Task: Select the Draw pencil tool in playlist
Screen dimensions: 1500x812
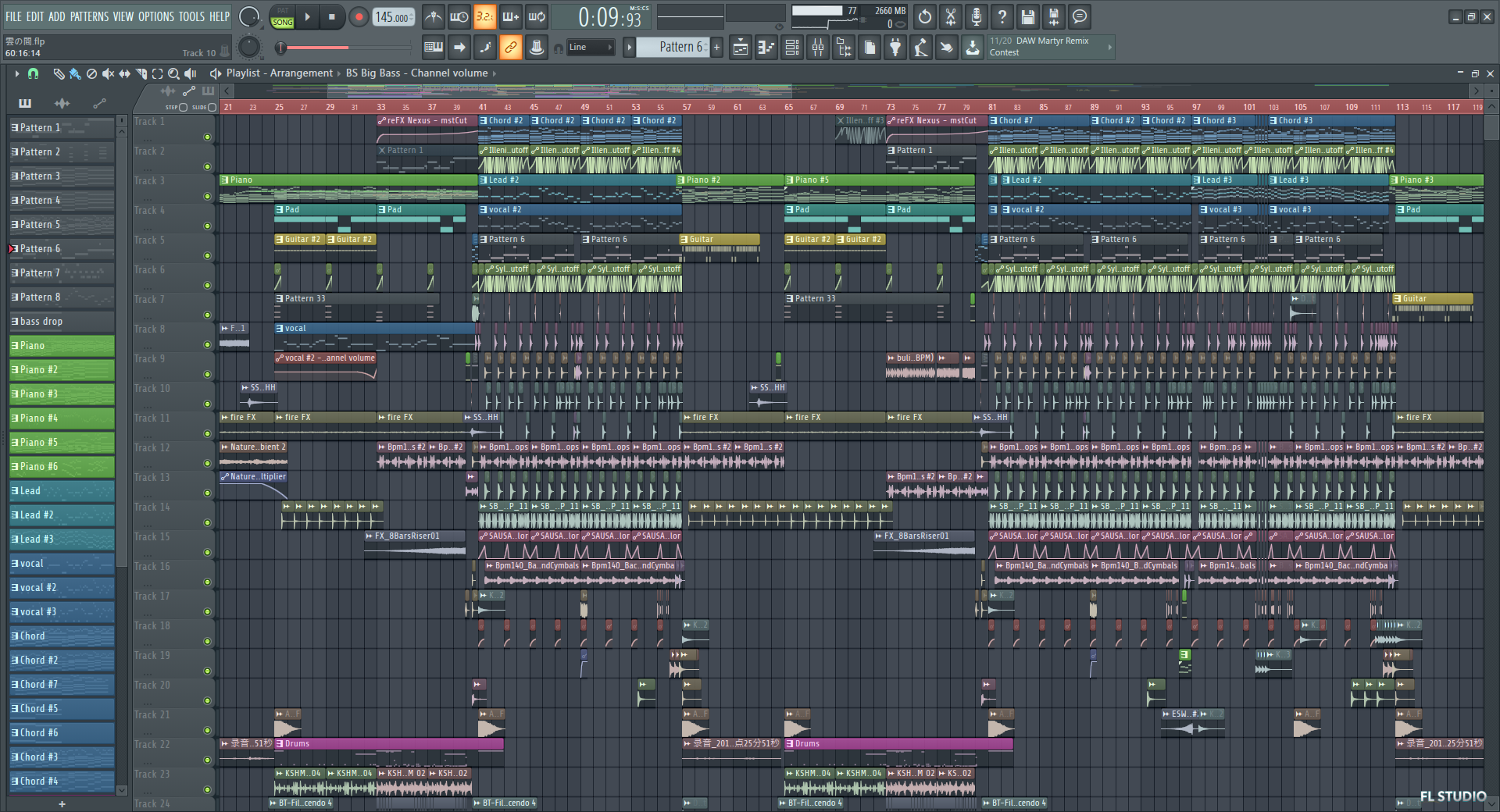Action: tap(59, 73)
